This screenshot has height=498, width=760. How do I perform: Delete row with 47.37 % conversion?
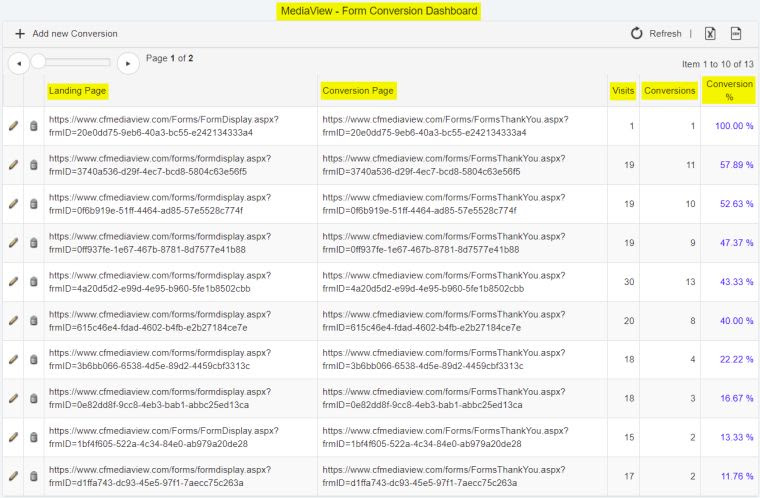pos(34,242)
